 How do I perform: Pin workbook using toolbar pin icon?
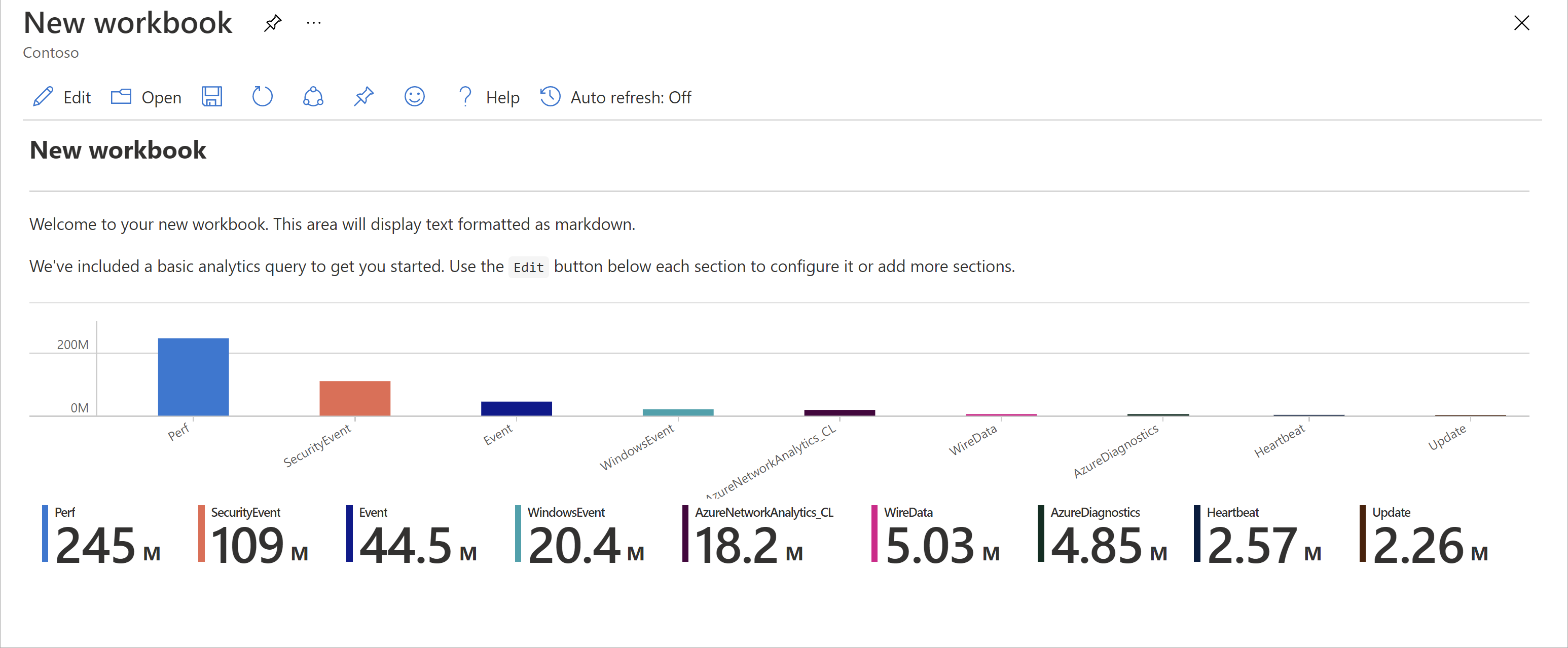pyautogui.click(x=363, y=97)
